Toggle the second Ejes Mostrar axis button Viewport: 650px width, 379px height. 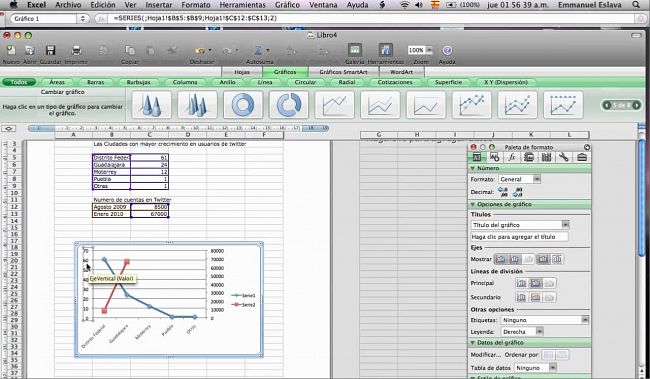coord(514,259)
